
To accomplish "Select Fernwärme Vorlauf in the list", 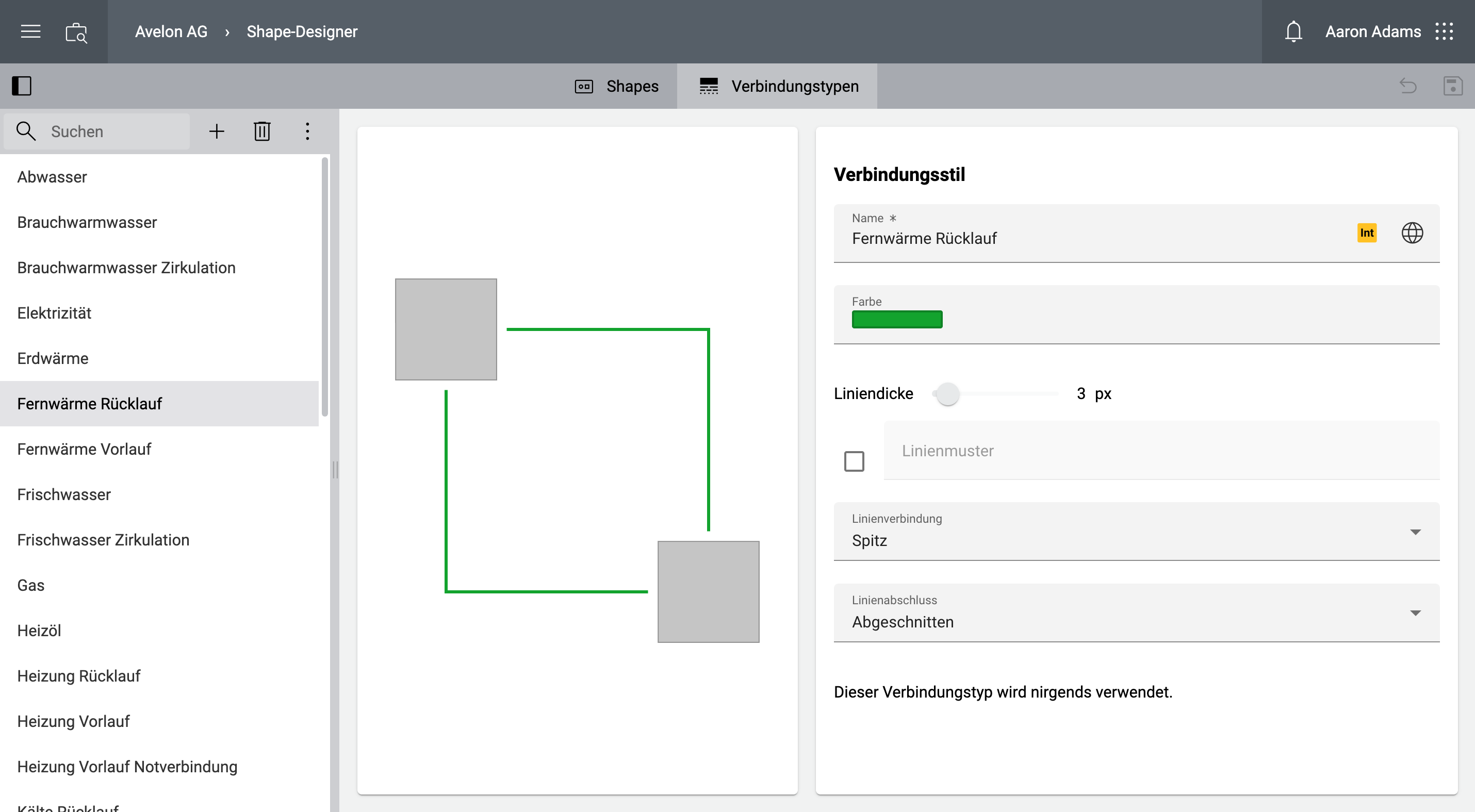I will (159, 449).
